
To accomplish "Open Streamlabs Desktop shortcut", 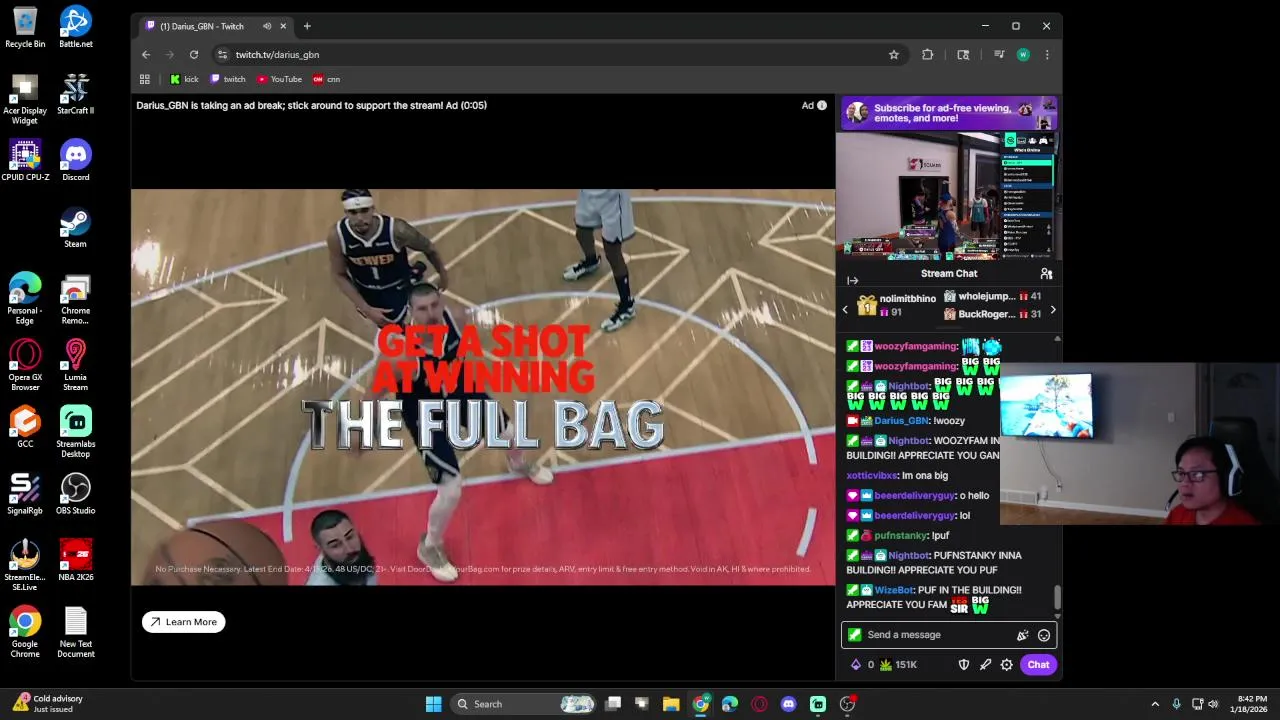I will (x=75, y=432).
